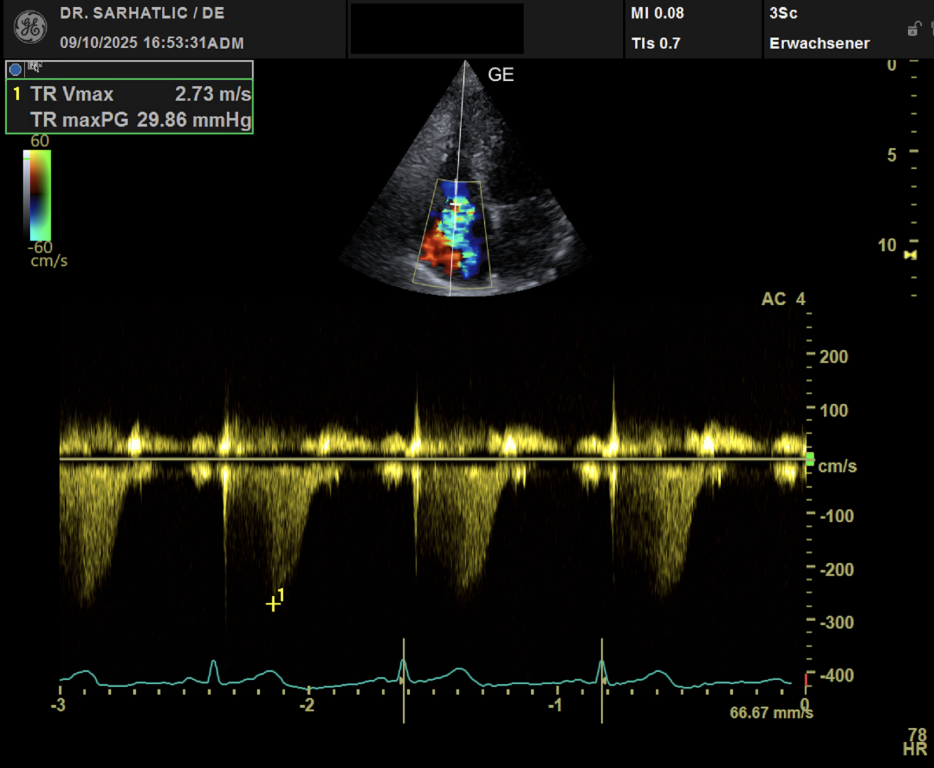Image resolution: width=934 pixels, height=768 pixels.
Task: Click the HR 78 heart rate readout
Action: (x=916, y=741)
